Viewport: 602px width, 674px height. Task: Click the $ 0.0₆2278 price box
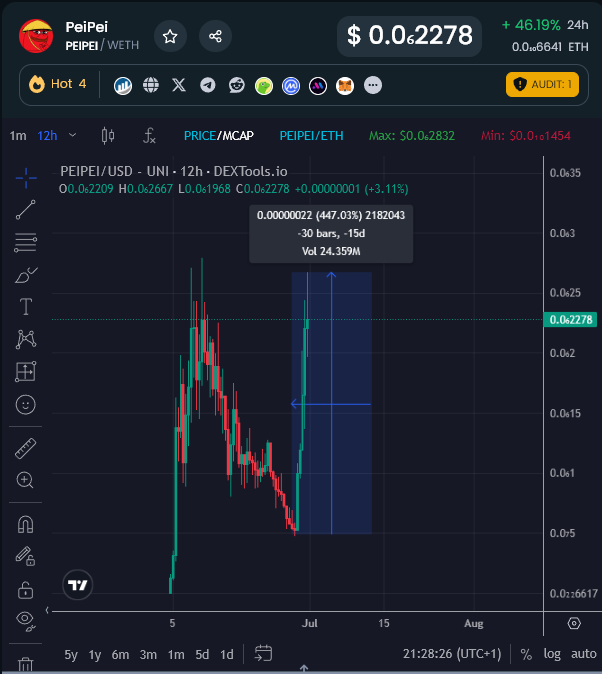(409, 36)
